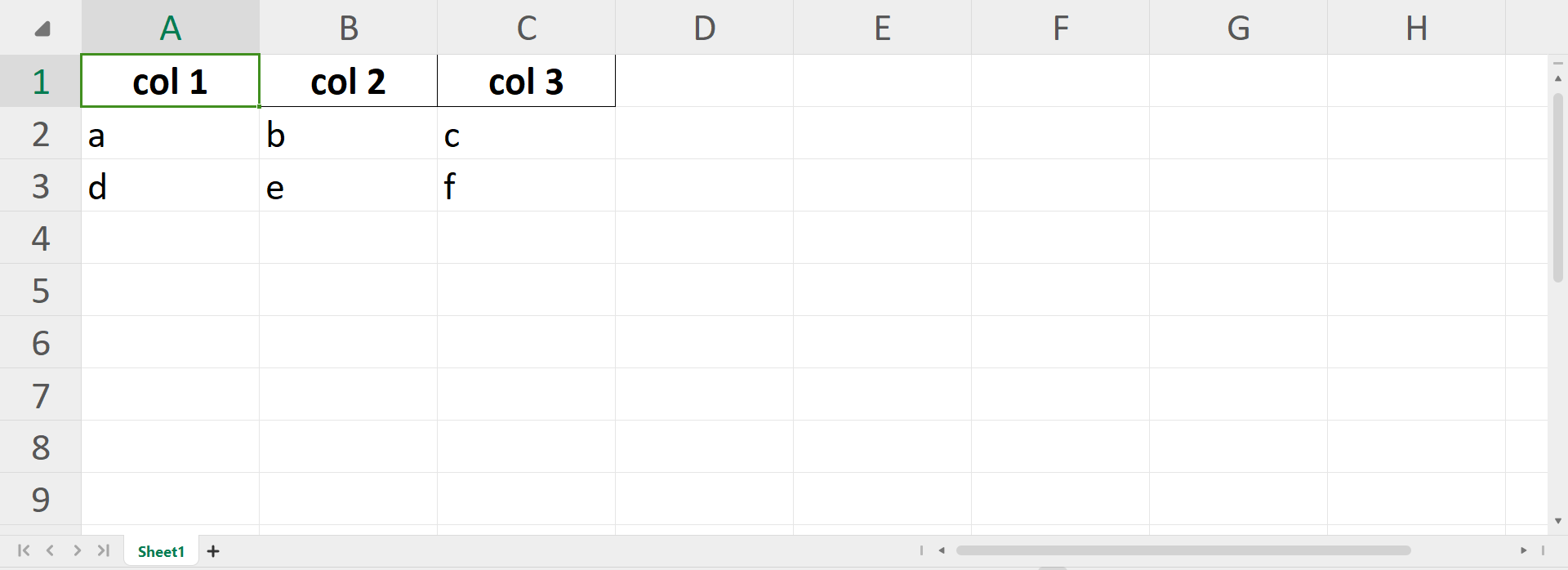The image size is (1568, 570).
Task: Click the horizontal scroll right arrow
Action: pos(1524,550)
